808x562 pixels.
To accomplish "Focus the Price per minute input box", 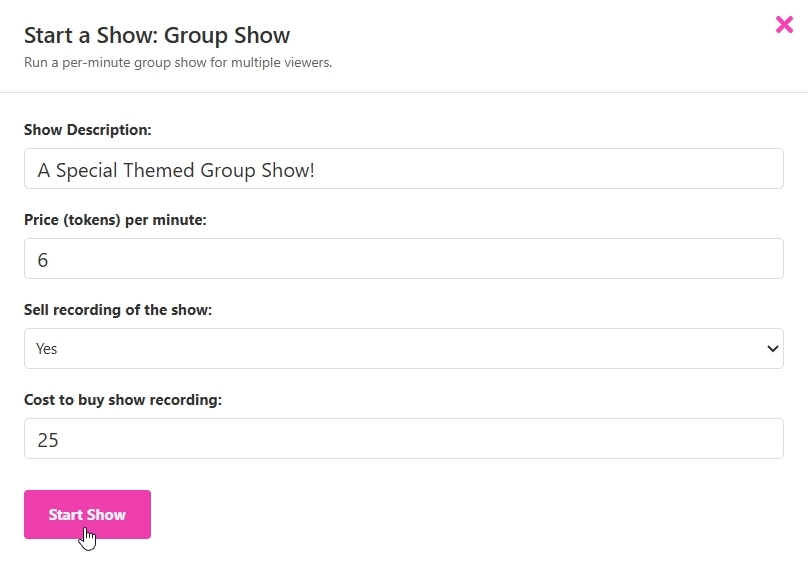I will [403, 259].
